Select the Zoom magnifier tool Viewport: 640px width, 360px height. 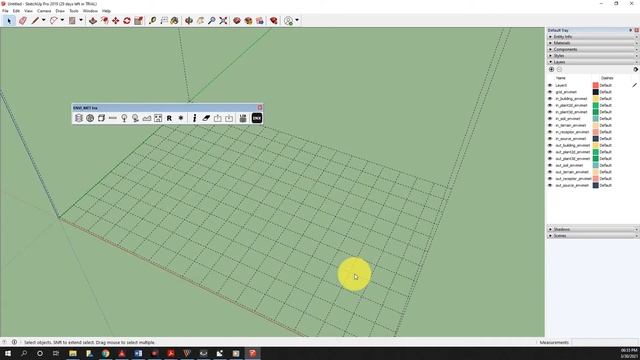[211, 20]
